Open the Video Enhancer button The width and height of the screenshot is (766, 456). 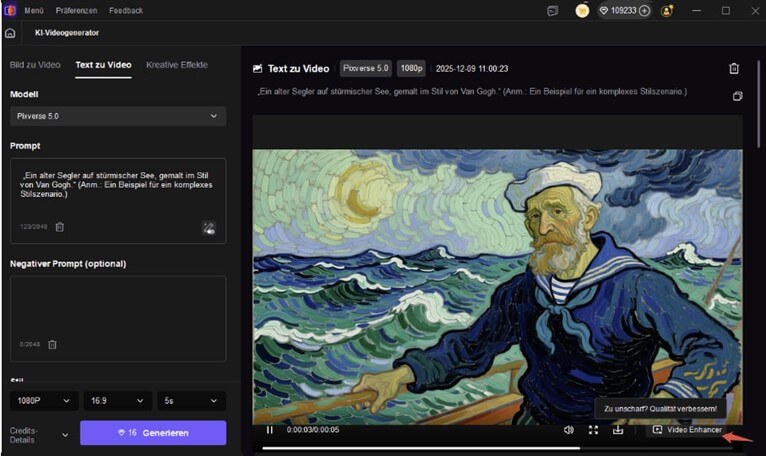[687, 430]
